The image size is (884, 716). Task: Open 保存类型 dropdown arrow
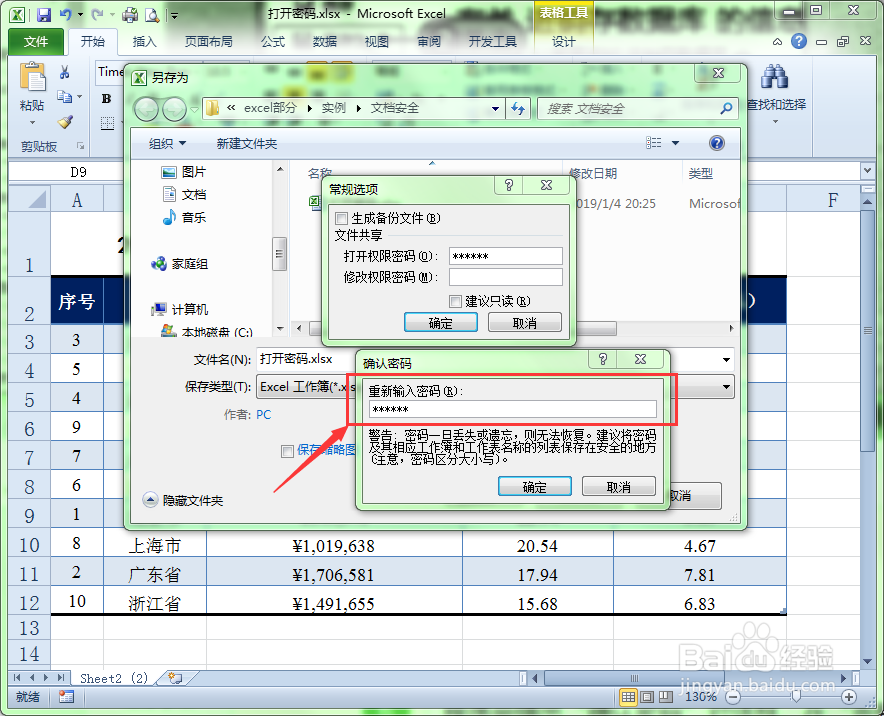click(726, 387)
